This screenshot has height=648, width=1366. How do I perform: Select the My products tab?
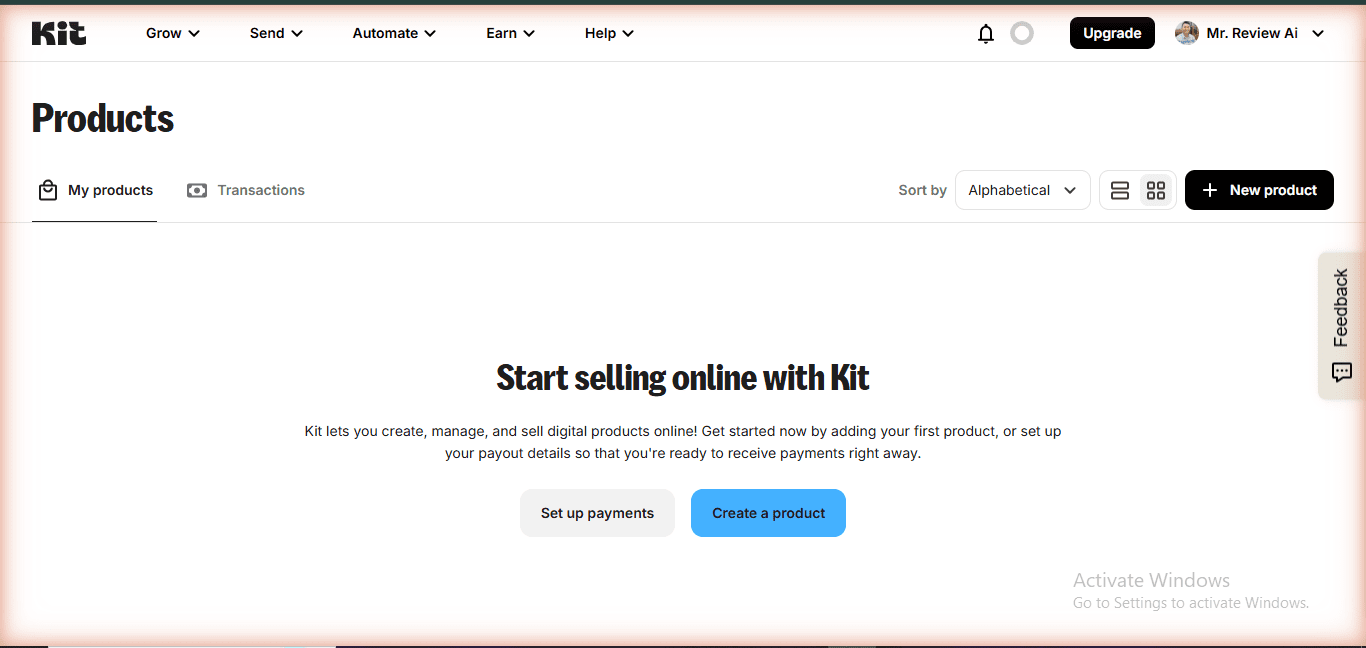click(x=95, y=190)
